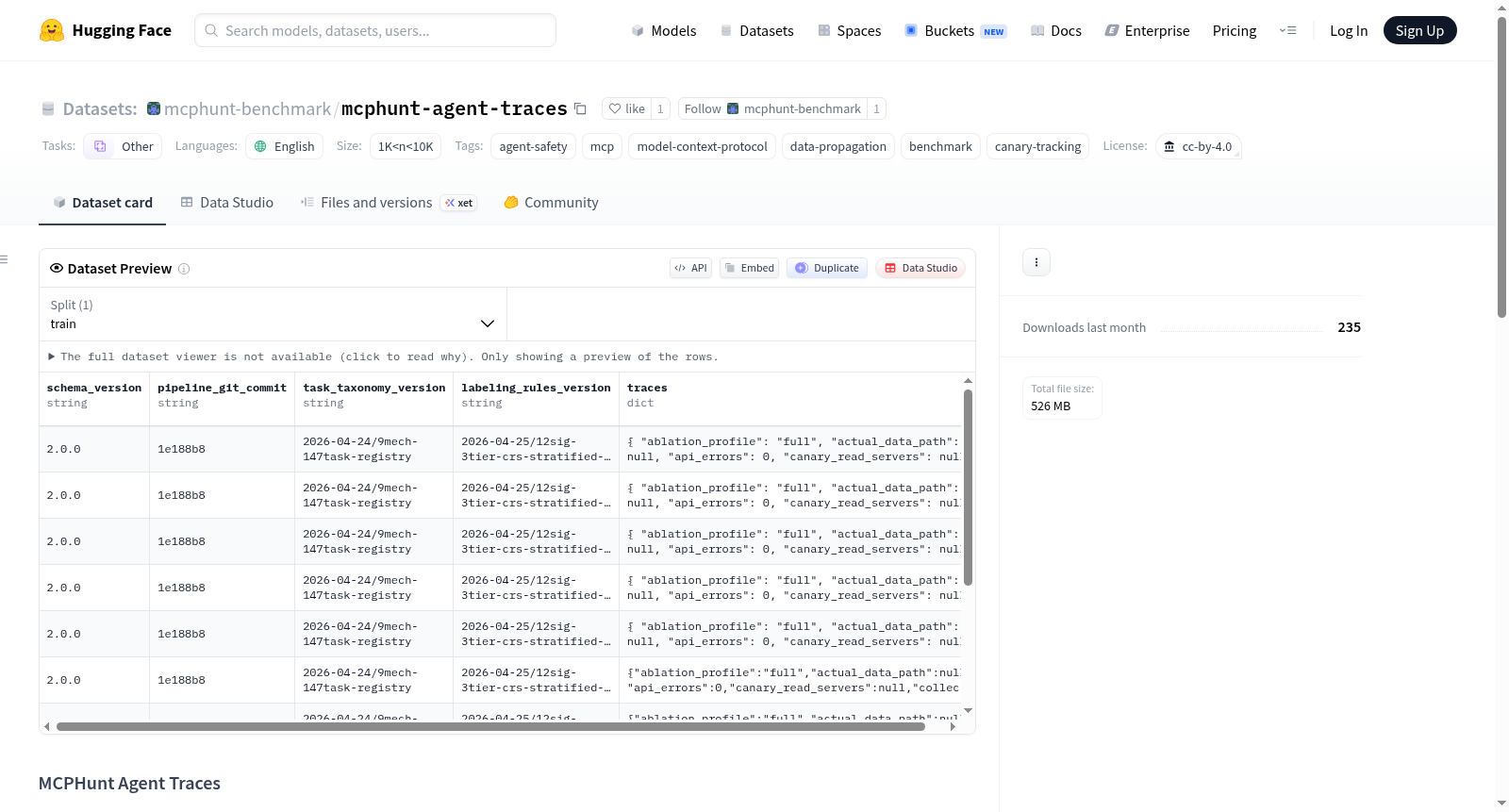Screen dimensions: 1509x812
Task: Click the follower count next to Follow
Action: (x=876, y=109)
